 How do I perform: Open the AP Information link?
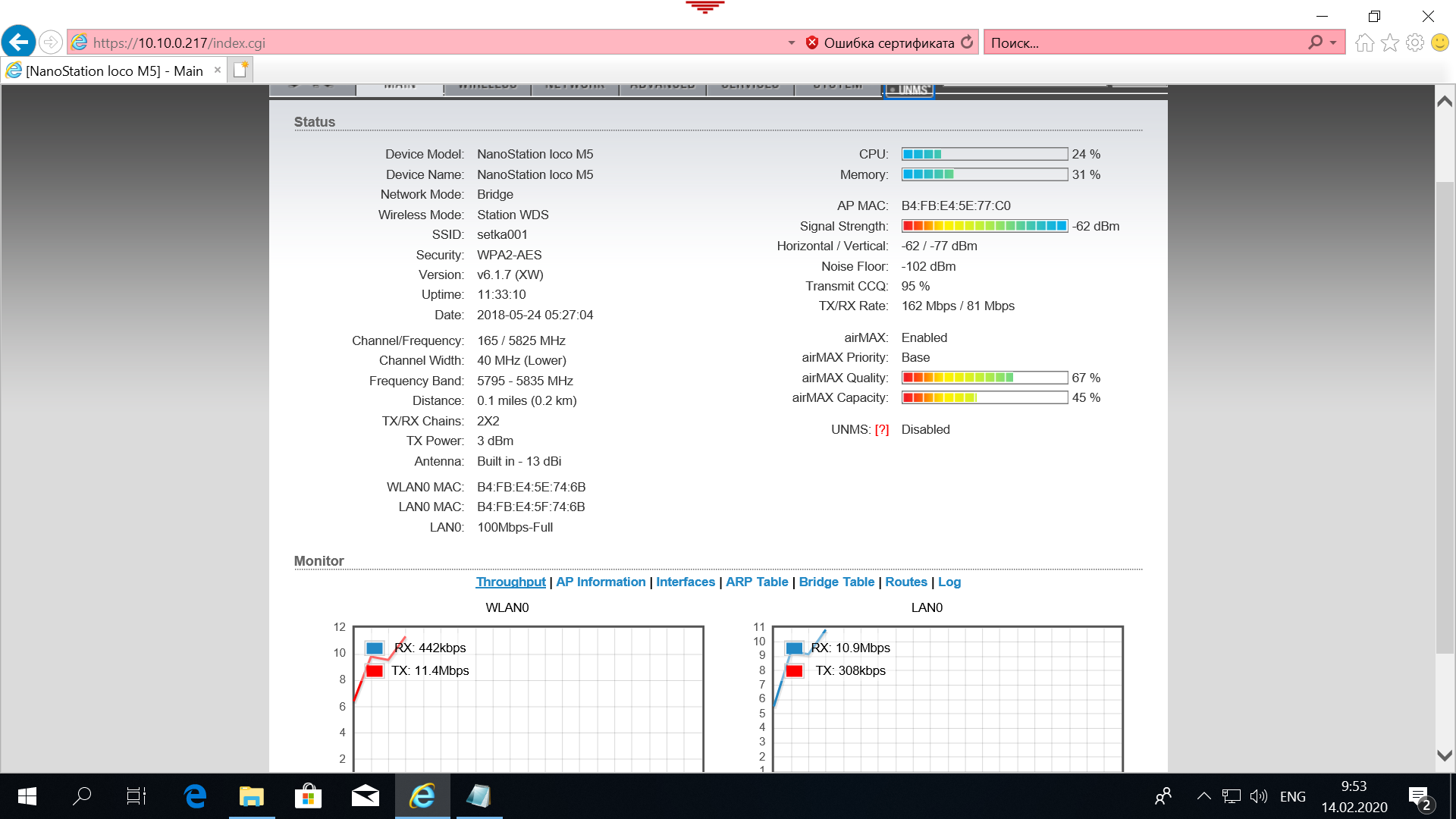tap(601, 582)
